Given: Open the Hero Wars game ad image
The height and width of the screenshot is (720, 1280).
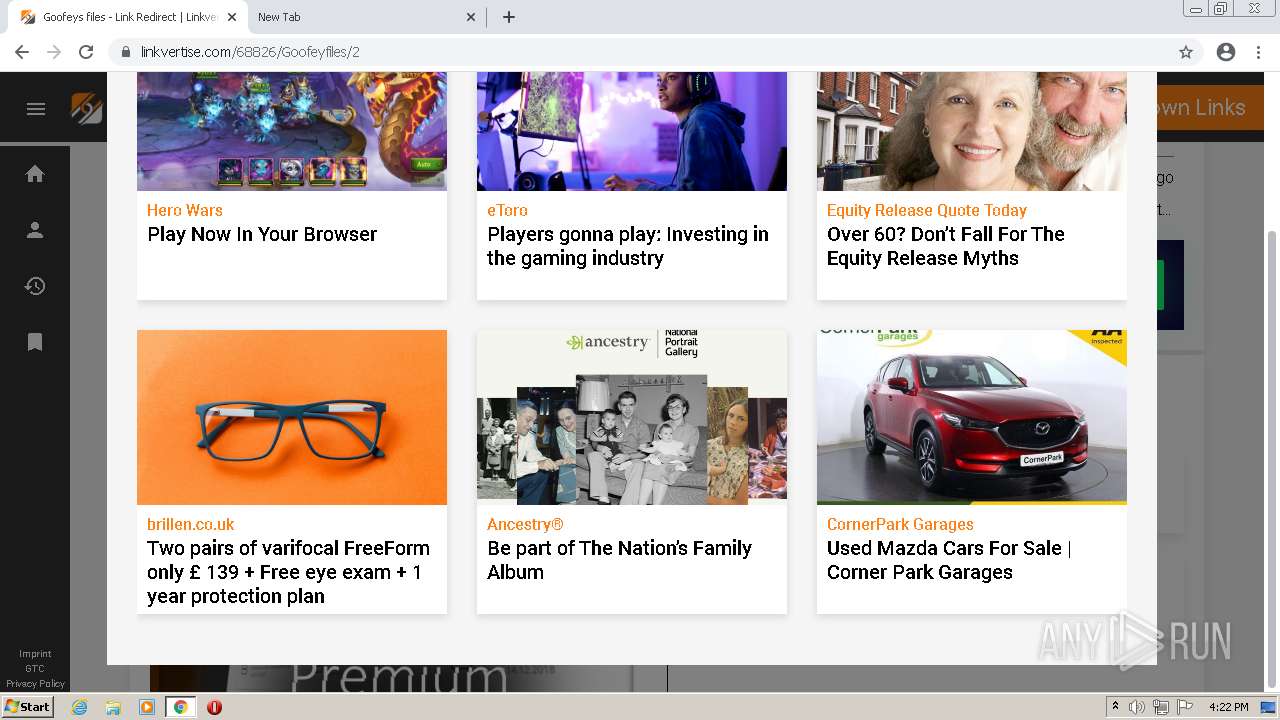Looking at the screenshot, I should tap(292, 131).
